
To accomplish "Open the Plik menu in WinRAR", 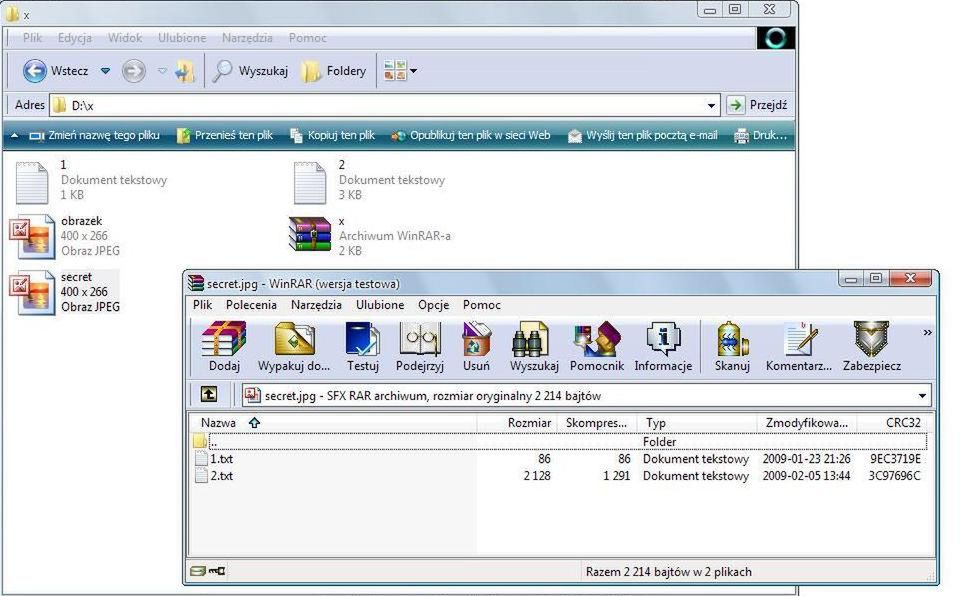I will (202, 305).
